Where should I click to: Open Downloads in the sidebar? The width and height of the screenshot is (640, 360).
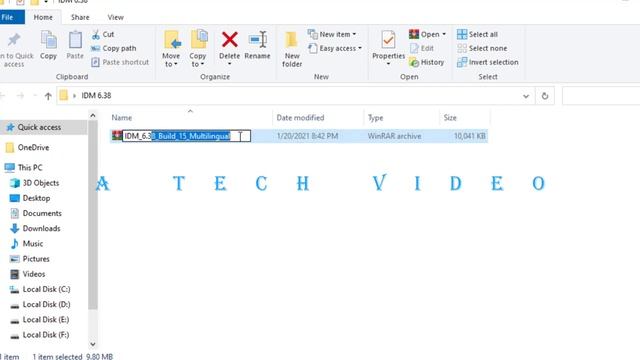coord(41,228)
